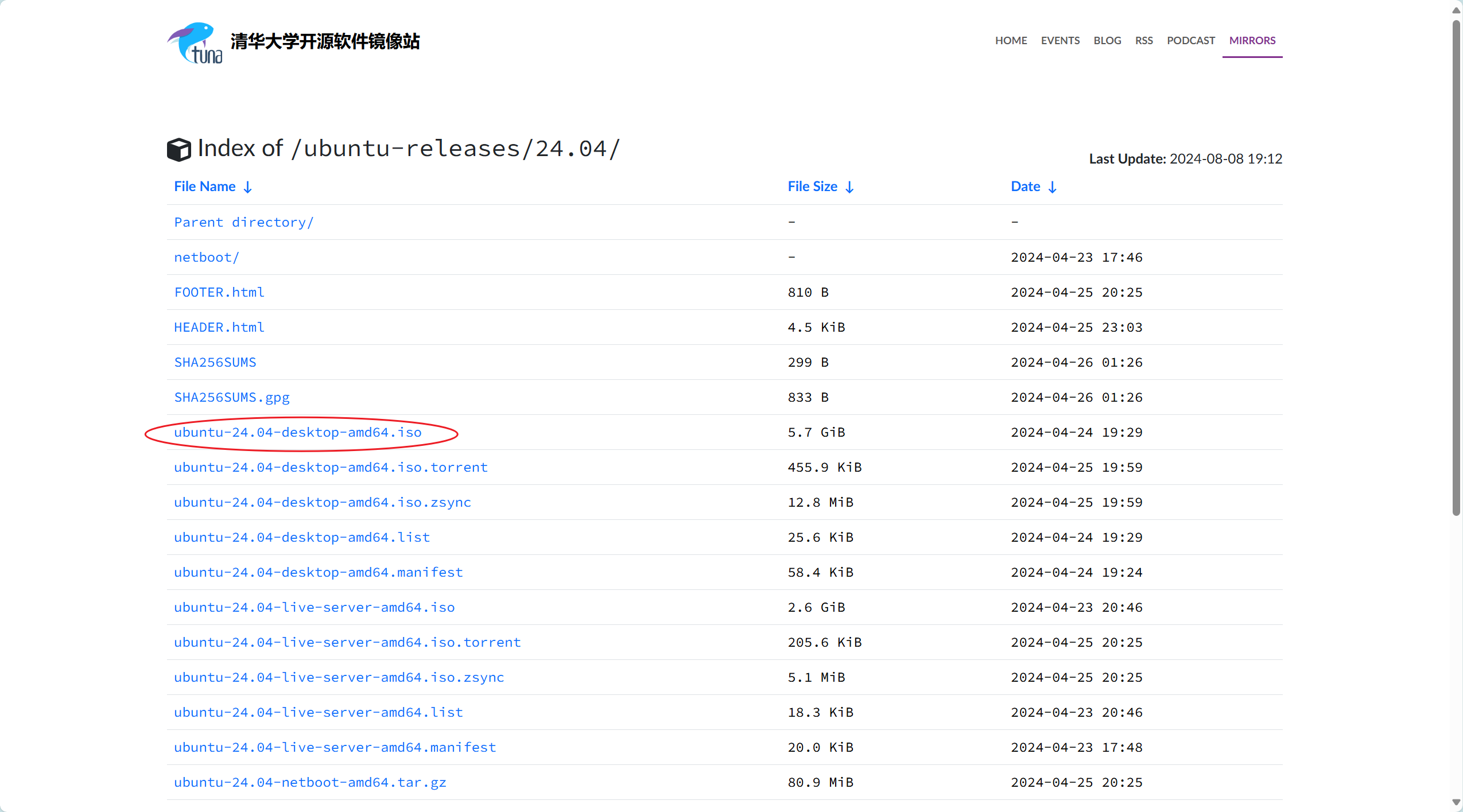Click the TUNA fish logo

[x=195, y=42]
